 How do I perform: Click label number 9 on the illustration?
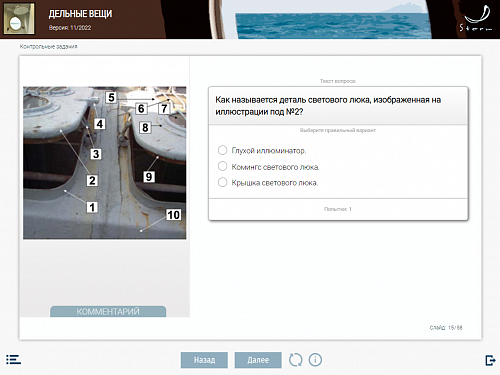point(149,176)
